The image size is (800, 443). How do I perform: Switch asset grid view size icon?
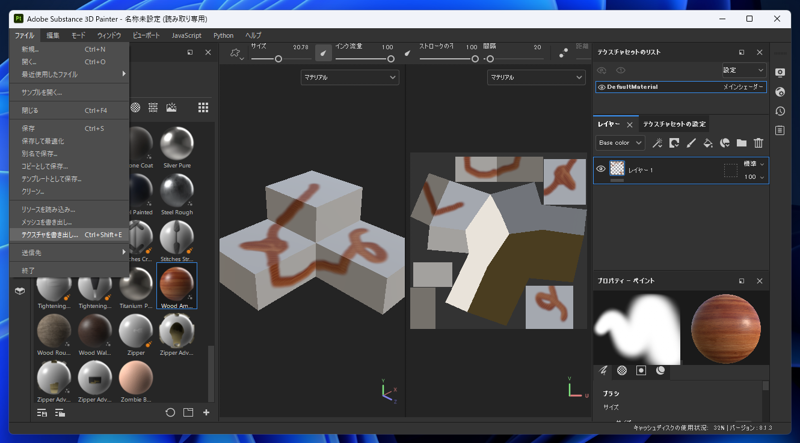pyautogui.click(x=203, y=107)
